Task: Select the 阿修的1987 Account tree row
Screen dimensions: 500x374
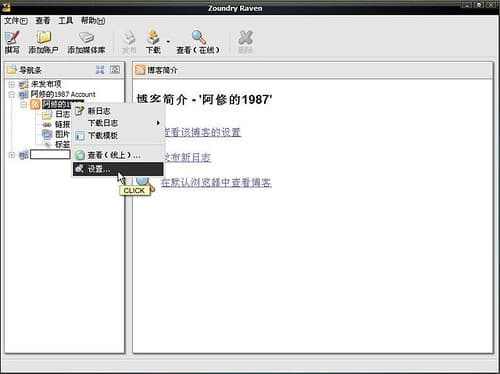Action: coord(63,94)
